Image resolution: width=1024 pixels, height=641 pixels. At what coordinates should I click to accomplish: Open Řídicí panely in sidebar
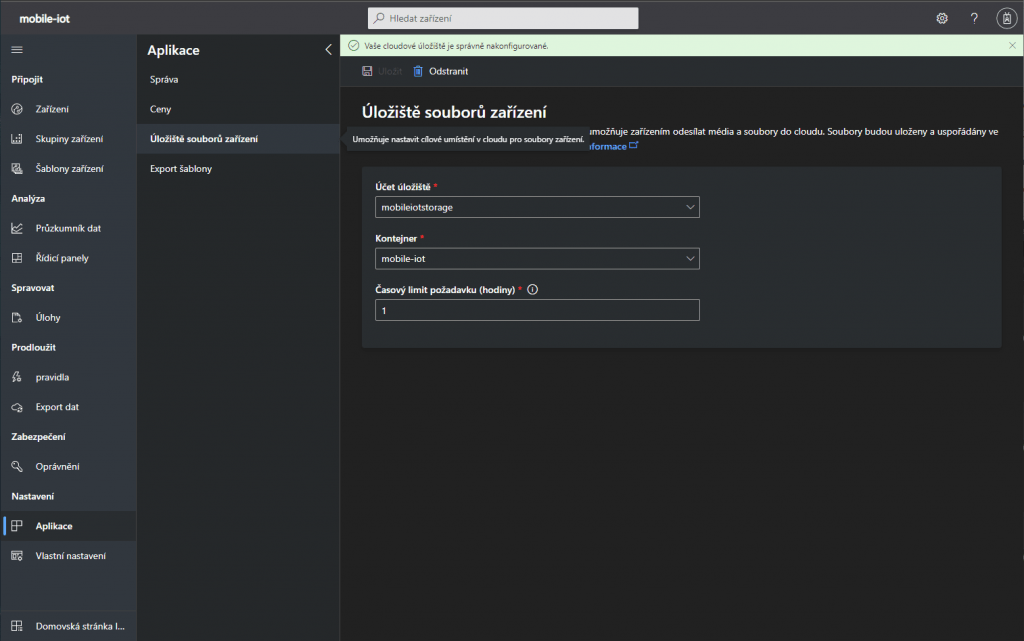pyautogui.click(x=62, y=258)
